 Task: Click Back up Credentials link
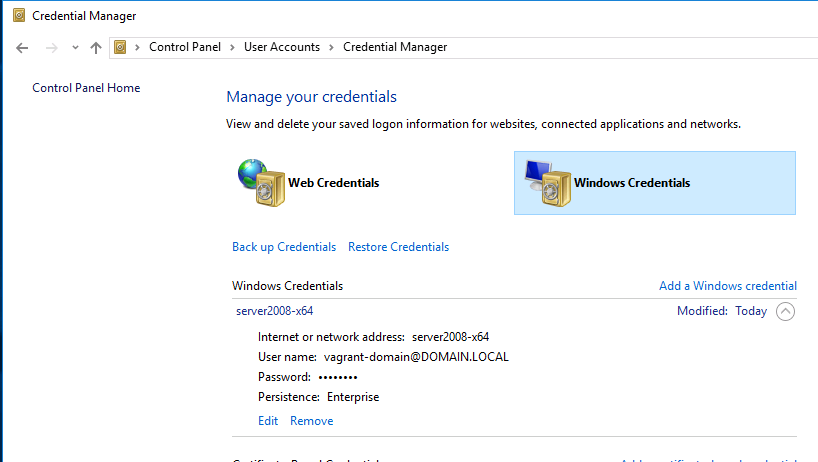(x=284, y=247)
